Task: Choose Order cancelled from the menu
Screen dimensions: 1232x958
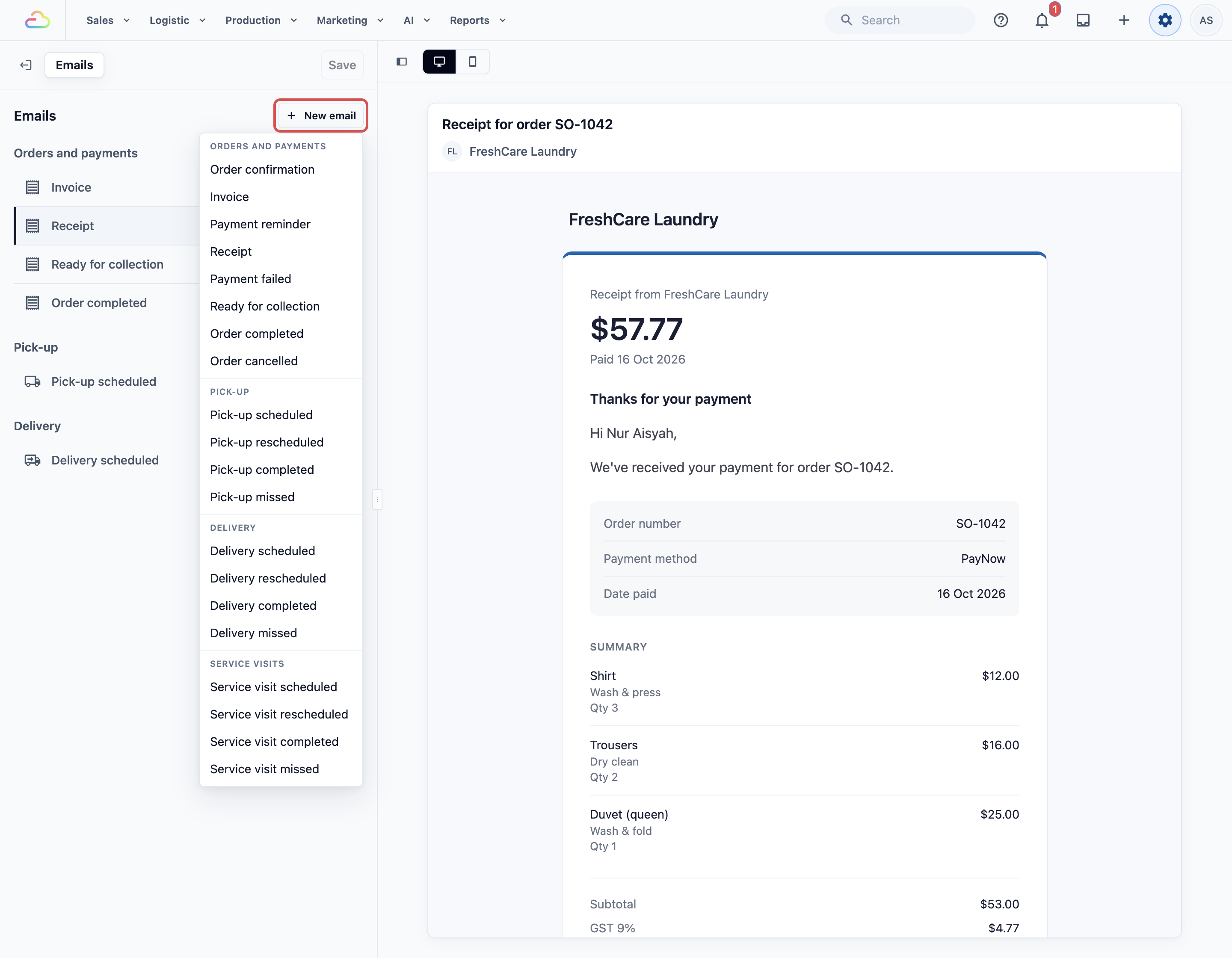Action: [281, 361]
